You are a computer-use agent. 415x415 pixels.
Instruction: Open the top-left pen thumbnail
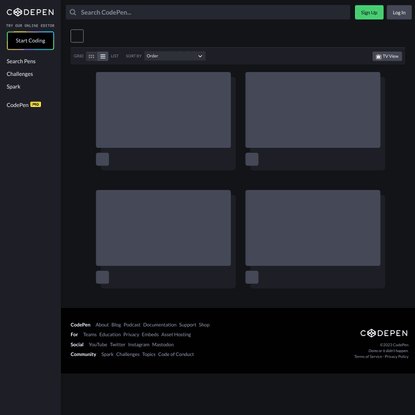pyautogui.click(x=163, y=110)
